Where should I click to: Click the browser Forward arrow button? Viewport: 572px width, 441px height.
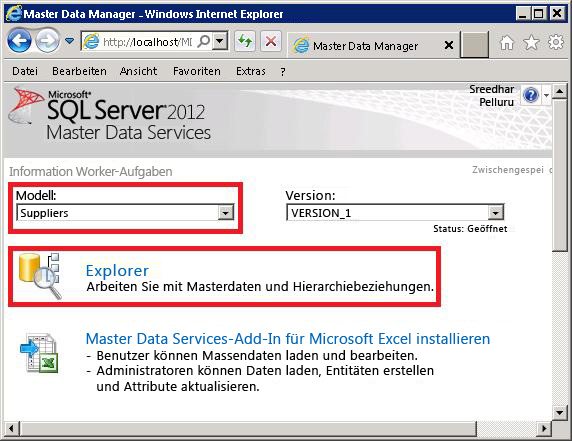pos(47,40)
